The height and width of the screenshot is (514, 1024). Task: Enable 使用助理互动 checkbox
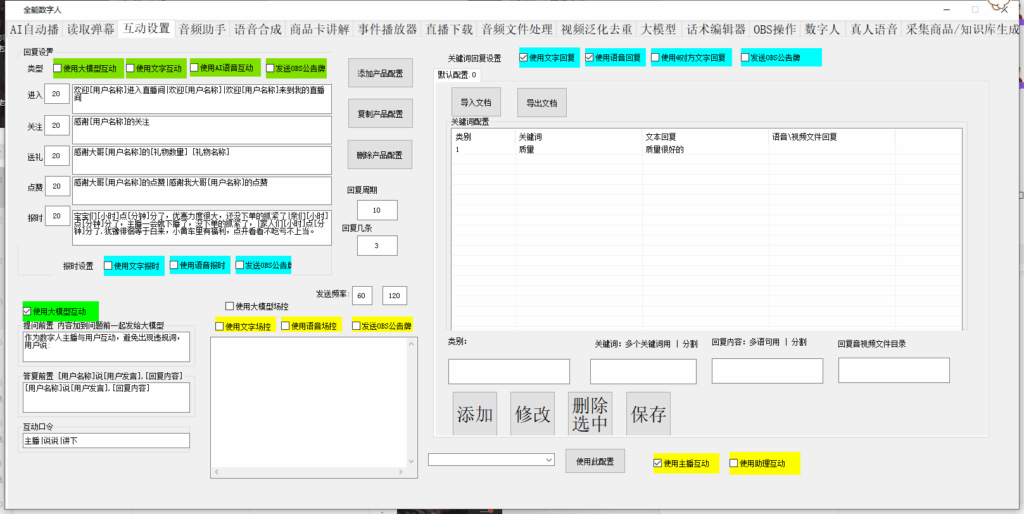pyautogui.click(x=733, y=463)
